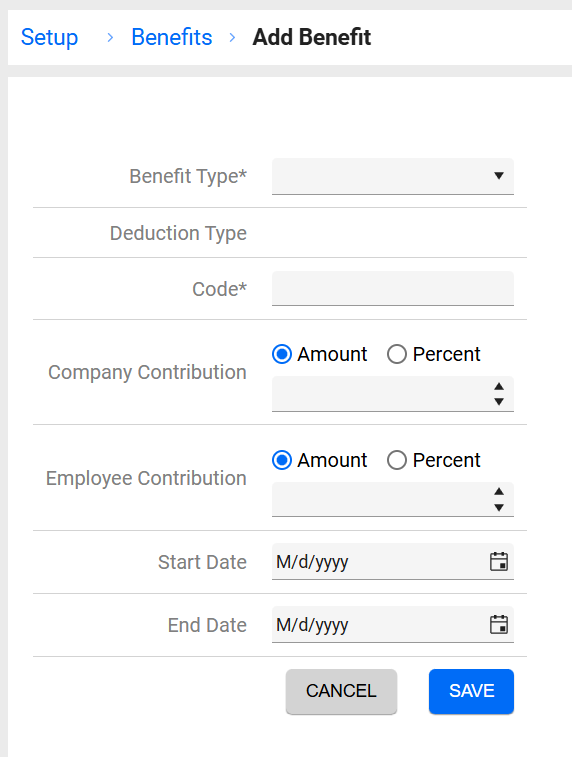The image size is (572, 757).
Task: Increase Company Contribution with up arrow
Action: (x=499, y=386)
